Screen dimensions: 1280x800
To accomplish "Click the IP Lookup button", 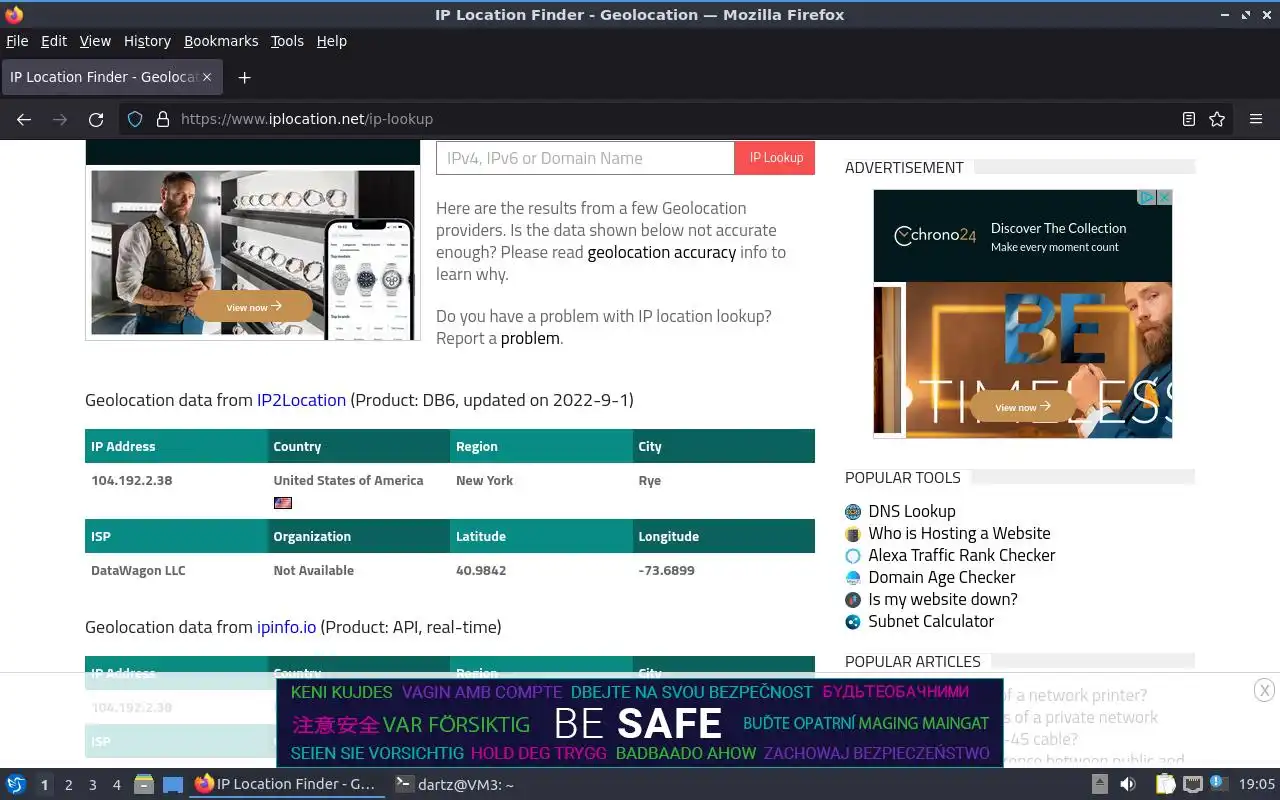I will (x=776, y=158).
